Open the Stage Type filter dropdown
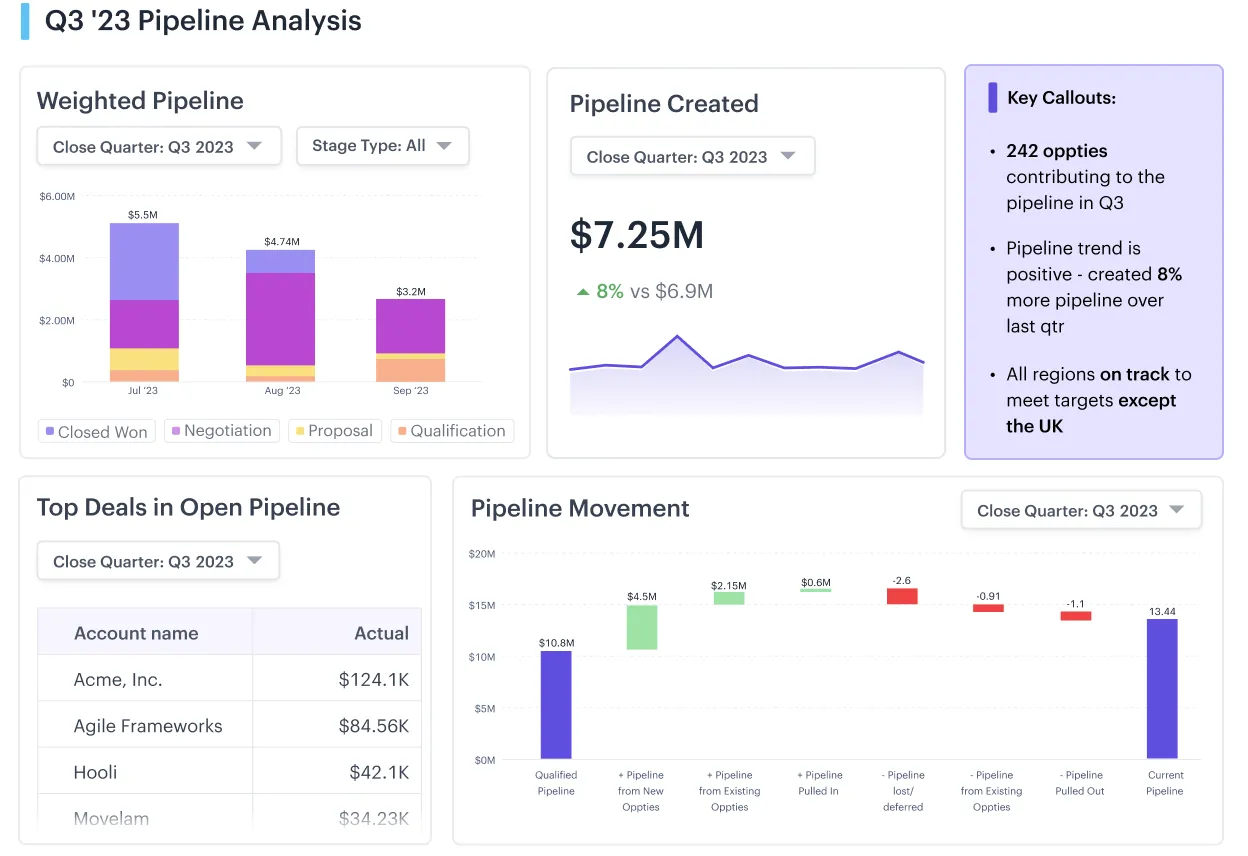 (382, 146)
